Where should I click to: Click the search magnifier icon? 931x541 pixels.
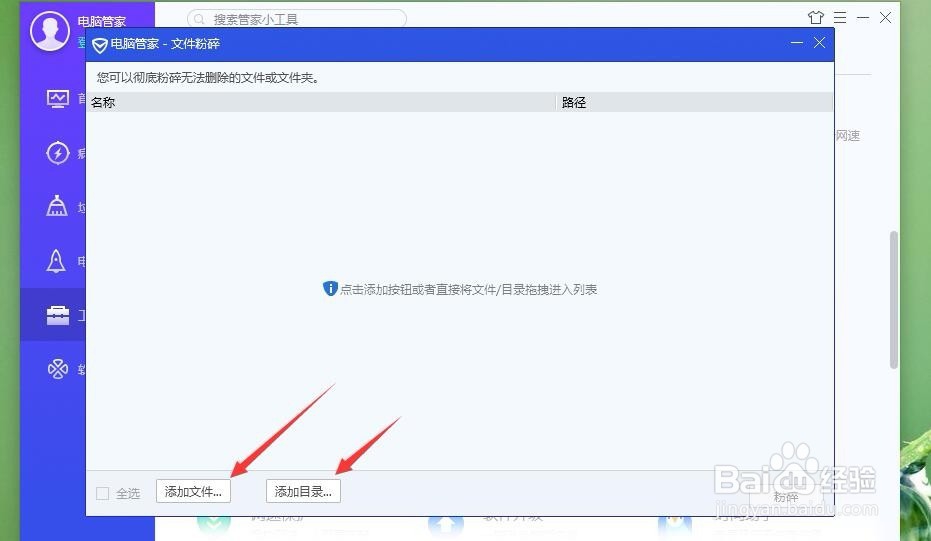[x=200, y=20]
